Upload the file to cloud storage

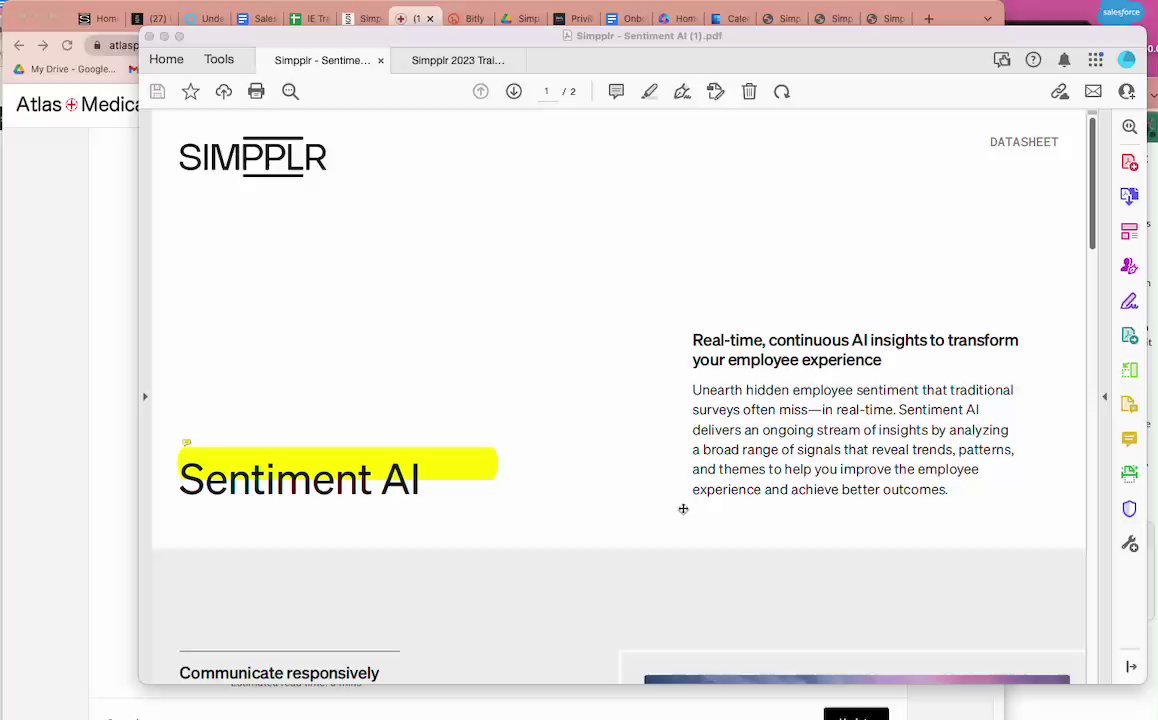point(224,92)
